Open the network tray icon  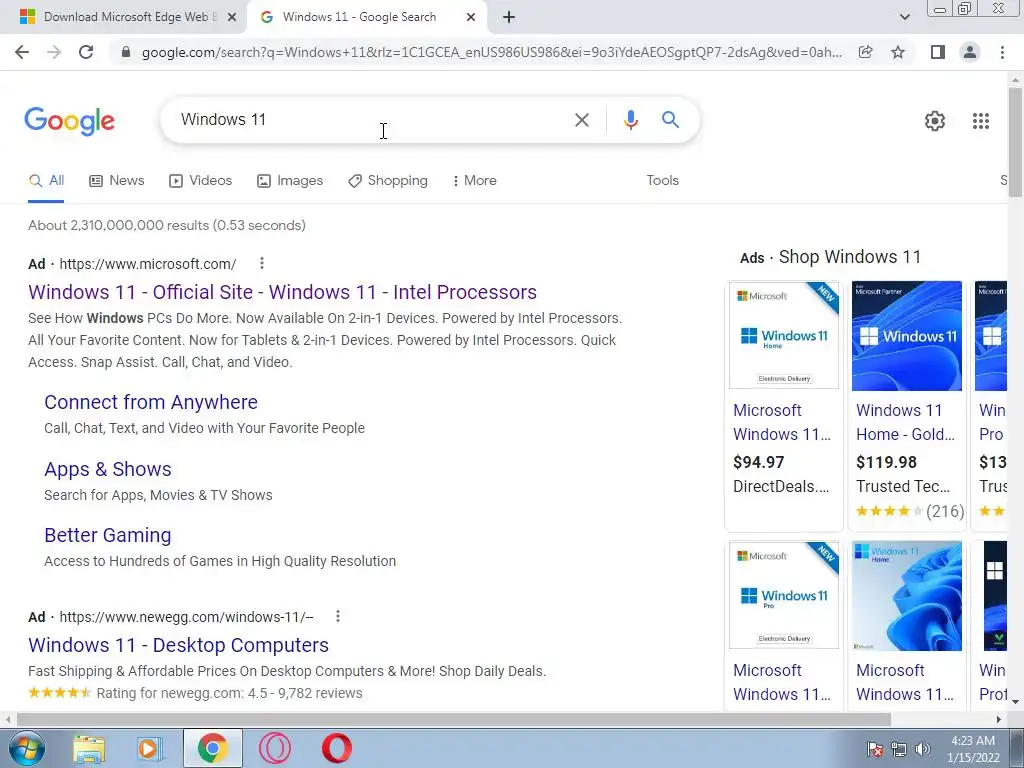click(899, 749)
